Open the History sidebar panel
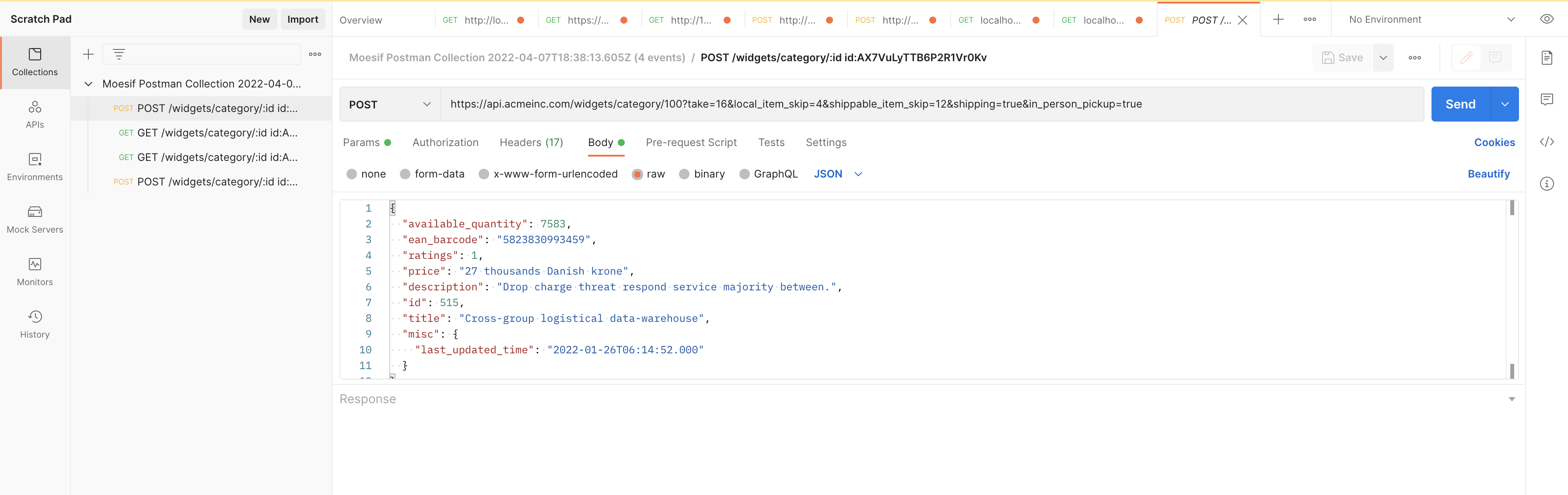This screenshot has width=1568, height=495. 35,324
